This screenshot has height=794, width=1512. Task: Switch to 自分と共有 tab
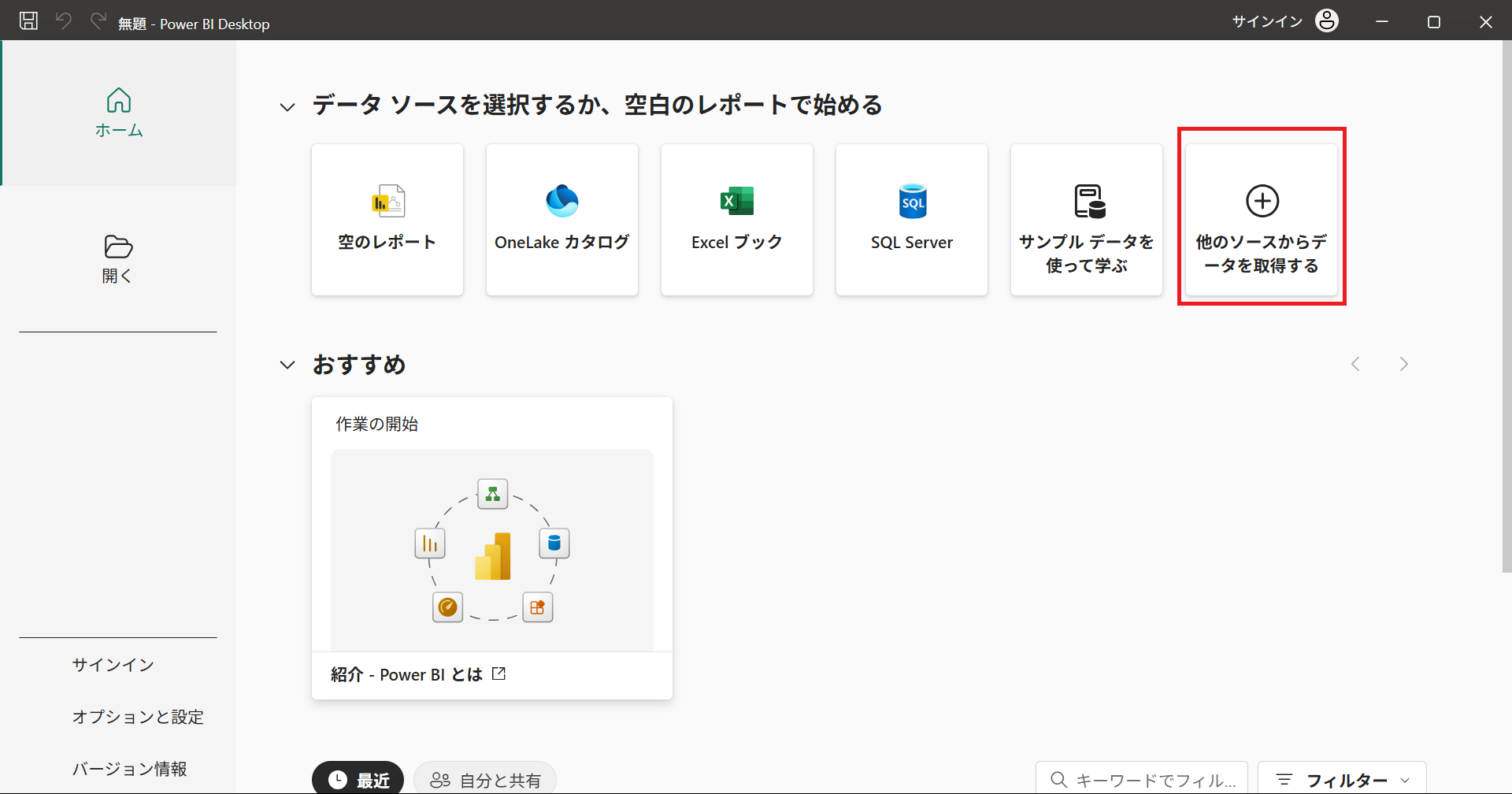(485, 779)
